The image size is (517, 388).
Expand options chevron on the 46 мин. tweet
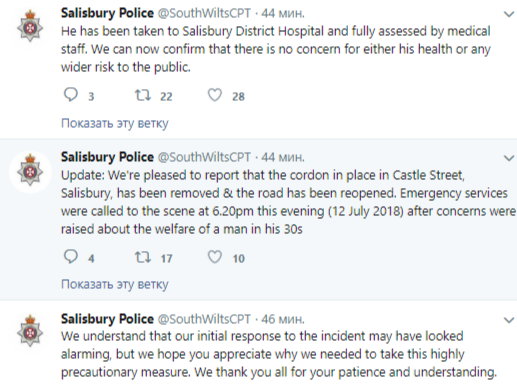click(x=509, y=320)
